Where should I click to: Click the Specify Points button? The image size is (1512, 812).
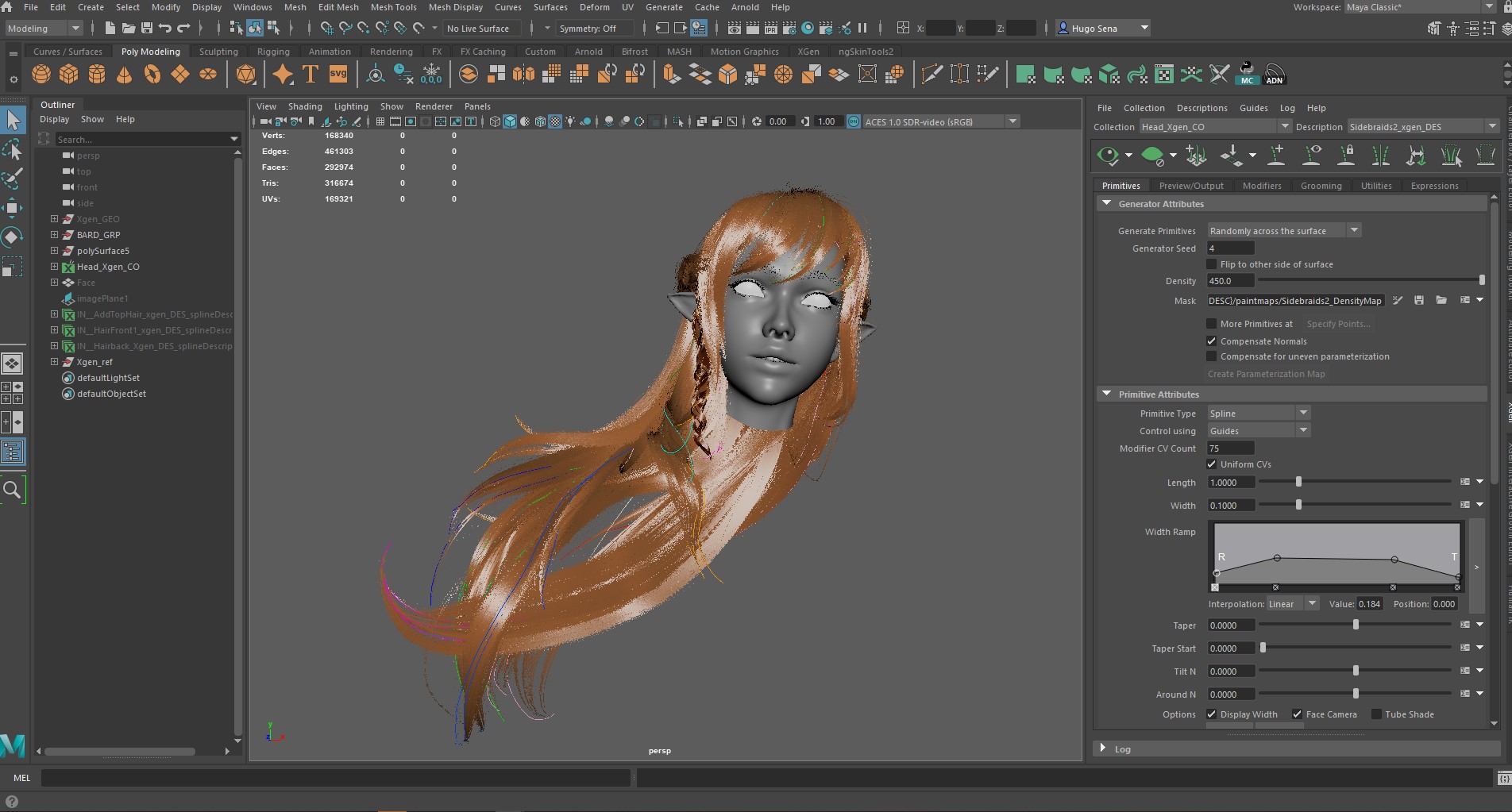click(1338, 324)
